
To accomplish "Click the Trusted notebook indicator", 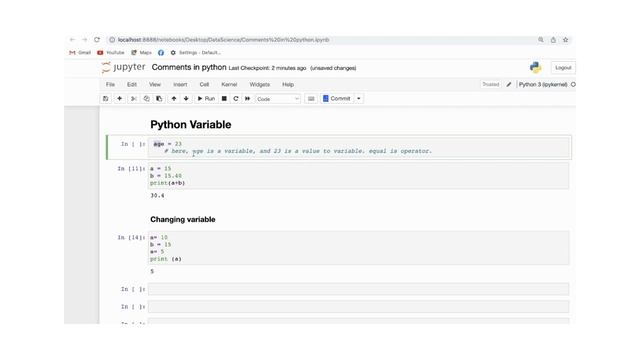I will coord(491,84).
